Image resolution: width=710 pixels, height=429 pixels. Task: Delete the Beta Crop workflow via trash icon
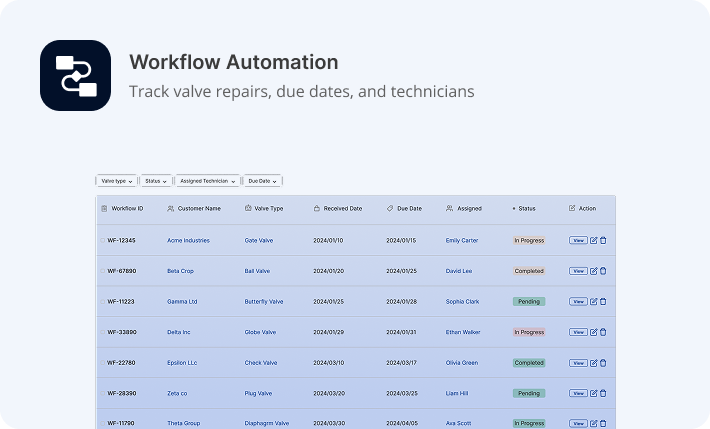click(603, 271)
